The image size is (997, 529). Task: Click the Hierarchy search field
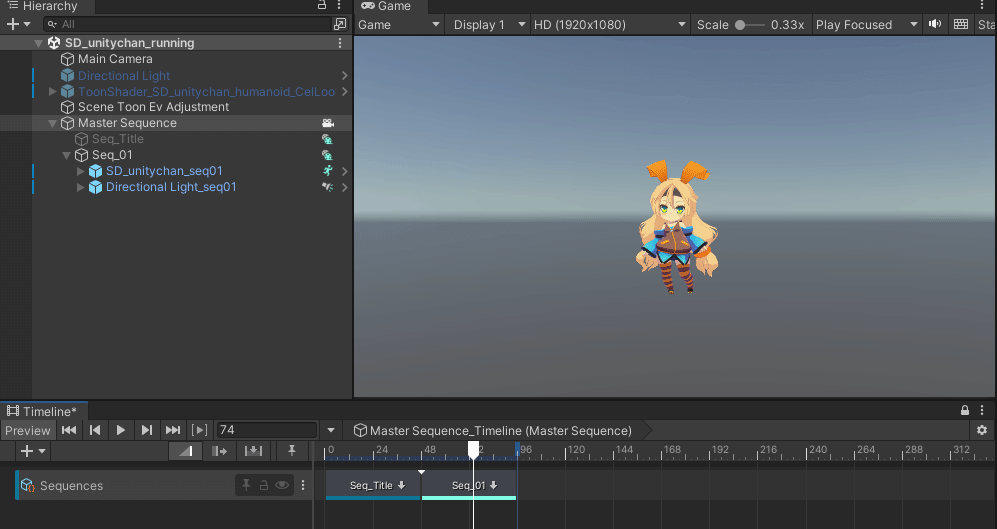(188, 24)
